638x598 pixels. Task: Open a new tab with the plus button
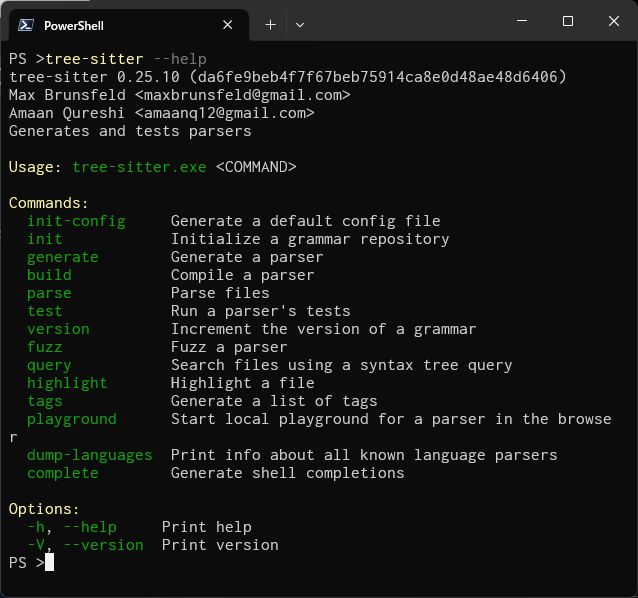[270, 25]
